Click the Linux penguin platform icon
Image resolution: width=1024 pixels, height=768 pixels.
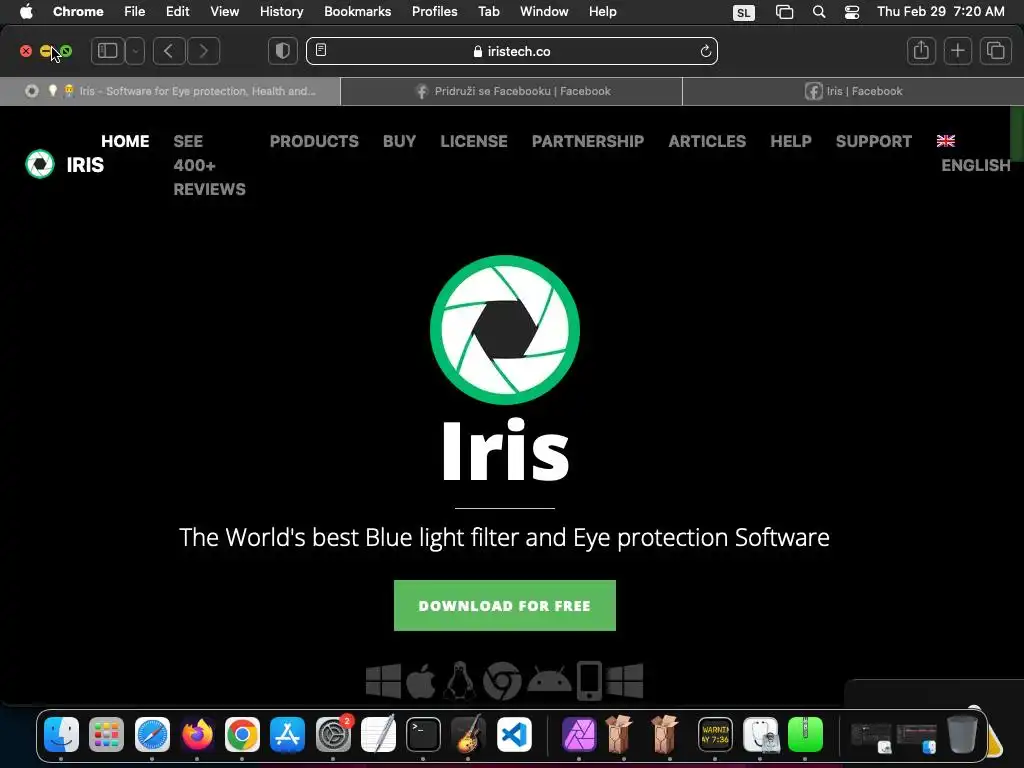pos(460,681)
